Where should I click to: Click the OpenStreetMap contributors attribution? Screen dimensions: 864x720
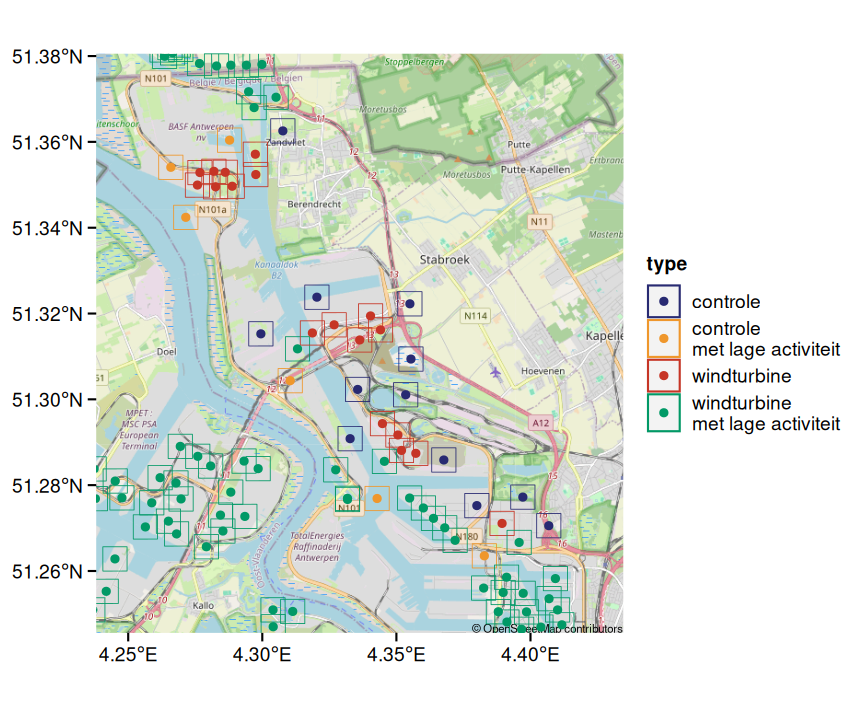point(547,629)
